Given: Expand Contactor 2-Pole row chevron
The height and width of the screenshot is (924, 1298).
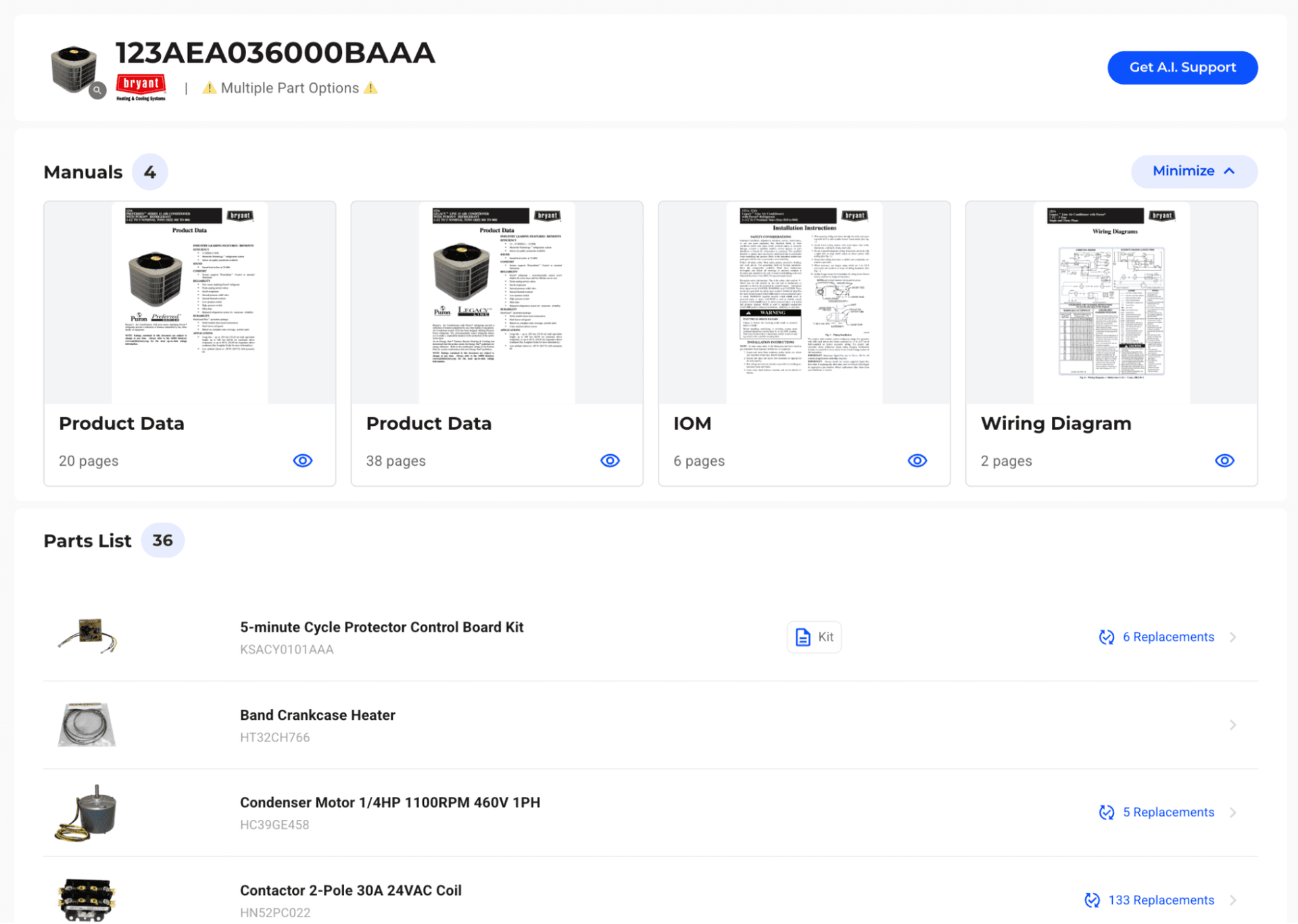Looking at the screenshot, I should click(x=1232, y=900).
